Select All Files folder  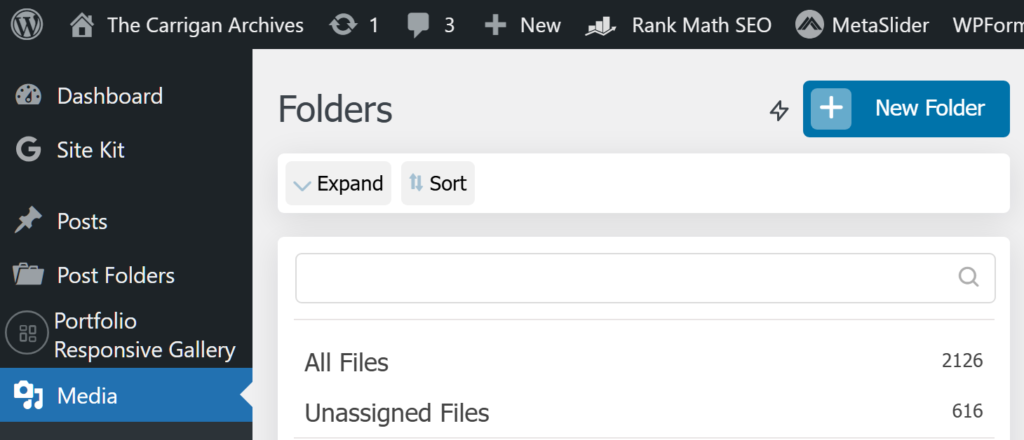[346, 362]
